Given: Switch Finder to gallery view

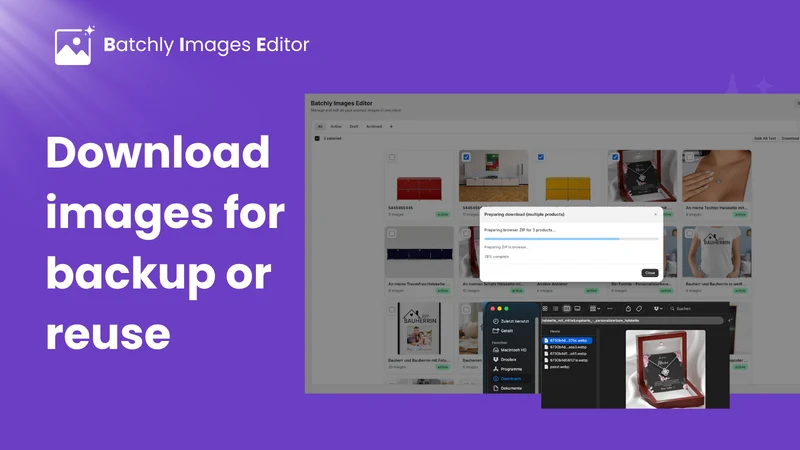Looking at the screenshot, I should 578,309.
